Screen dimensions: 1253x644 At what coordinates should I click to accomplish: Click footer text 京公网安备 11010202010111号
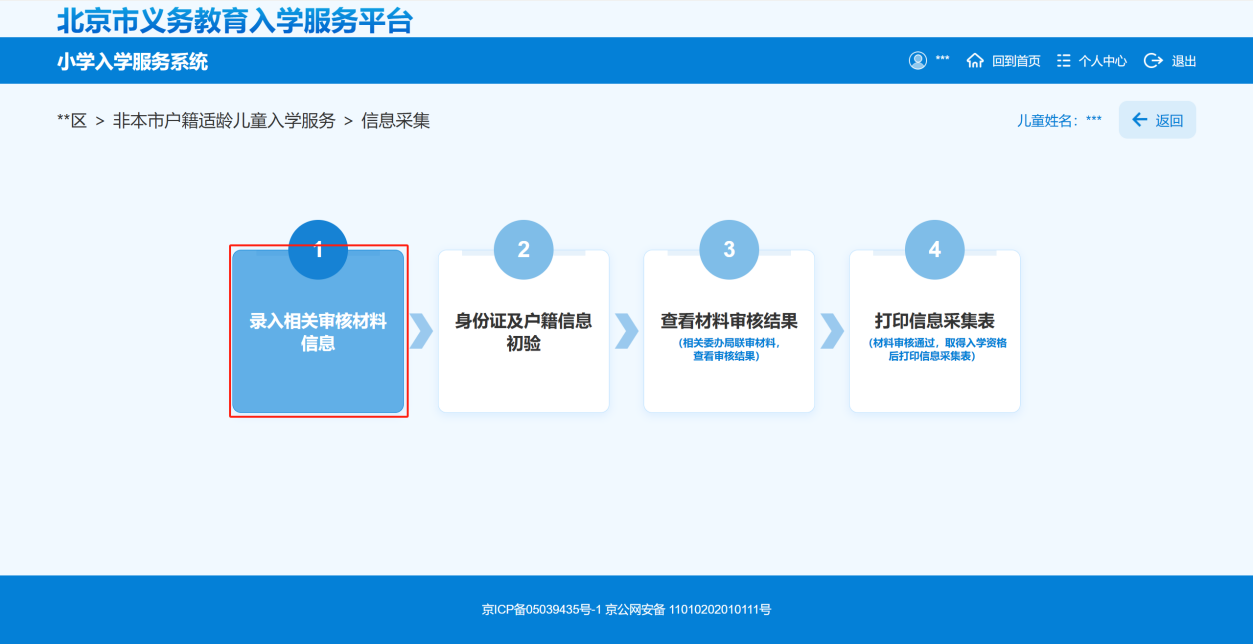click(x=688, y=609)
